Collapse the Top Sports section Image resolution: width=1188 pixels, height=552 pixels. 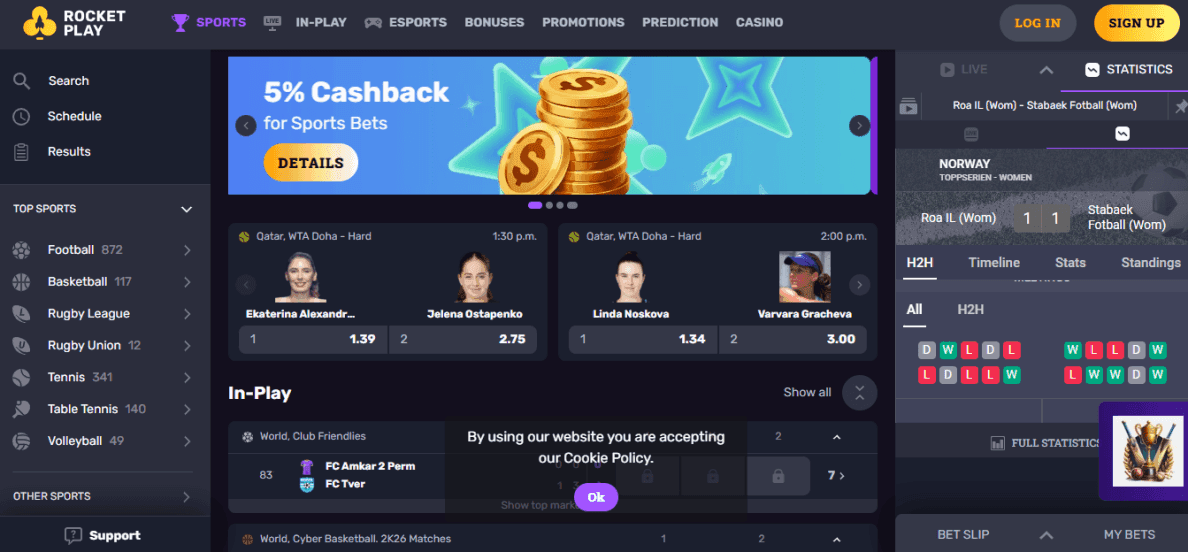click(186, 209)
